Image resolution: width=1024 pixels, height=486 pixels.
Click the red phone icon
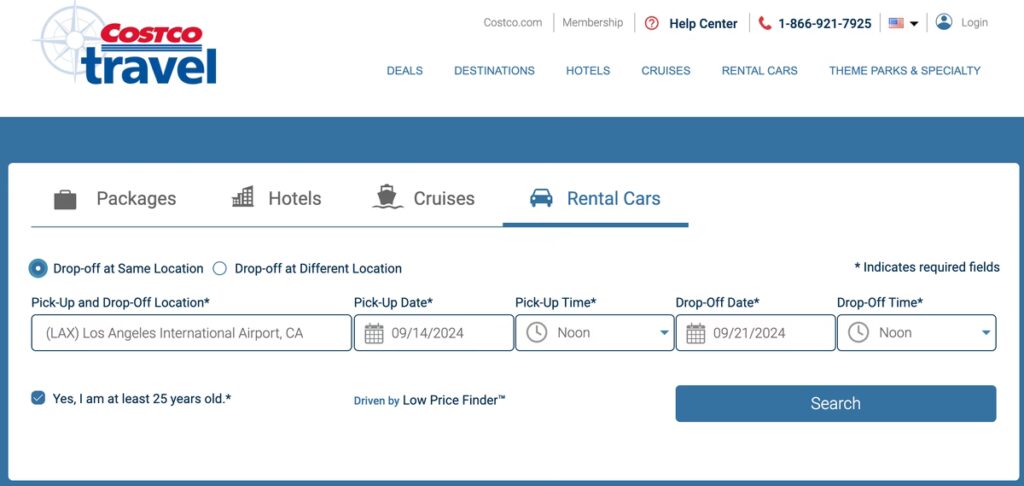[765, 23]
